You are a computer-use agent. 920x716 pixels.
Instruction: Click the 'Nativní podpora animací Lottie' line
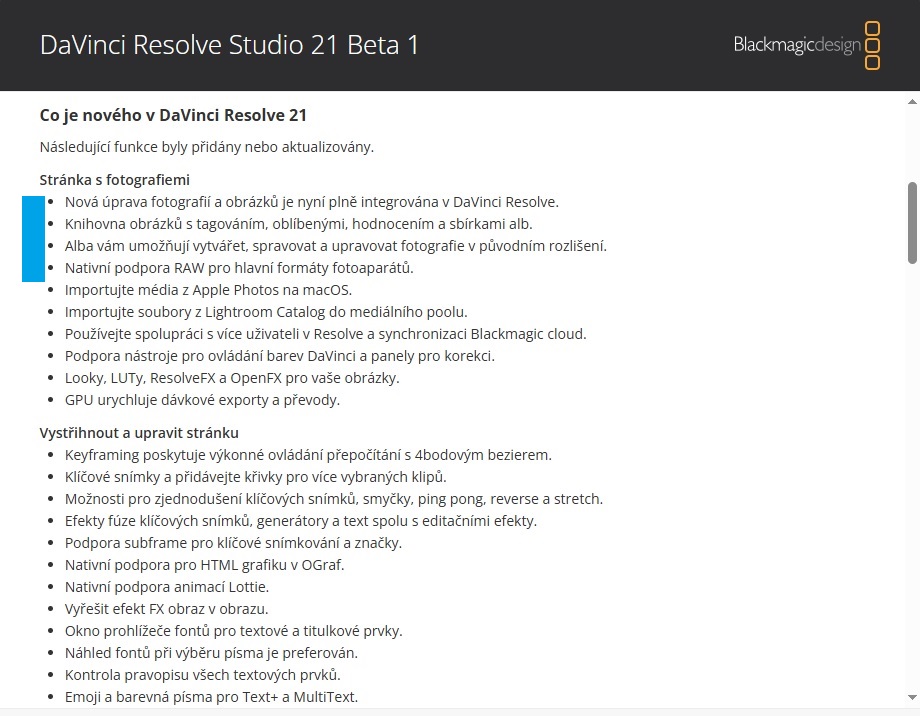click(x=167, y=587)
